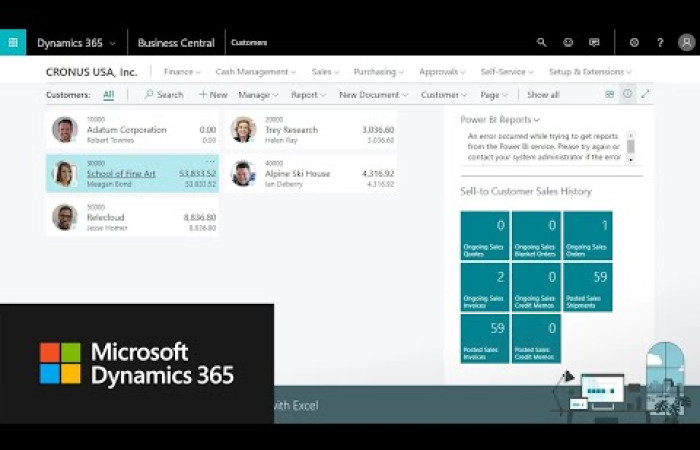Viewport: 700px width, 450px height.
Task: Toggle the FactBox information pane icon
Action: 627,94
